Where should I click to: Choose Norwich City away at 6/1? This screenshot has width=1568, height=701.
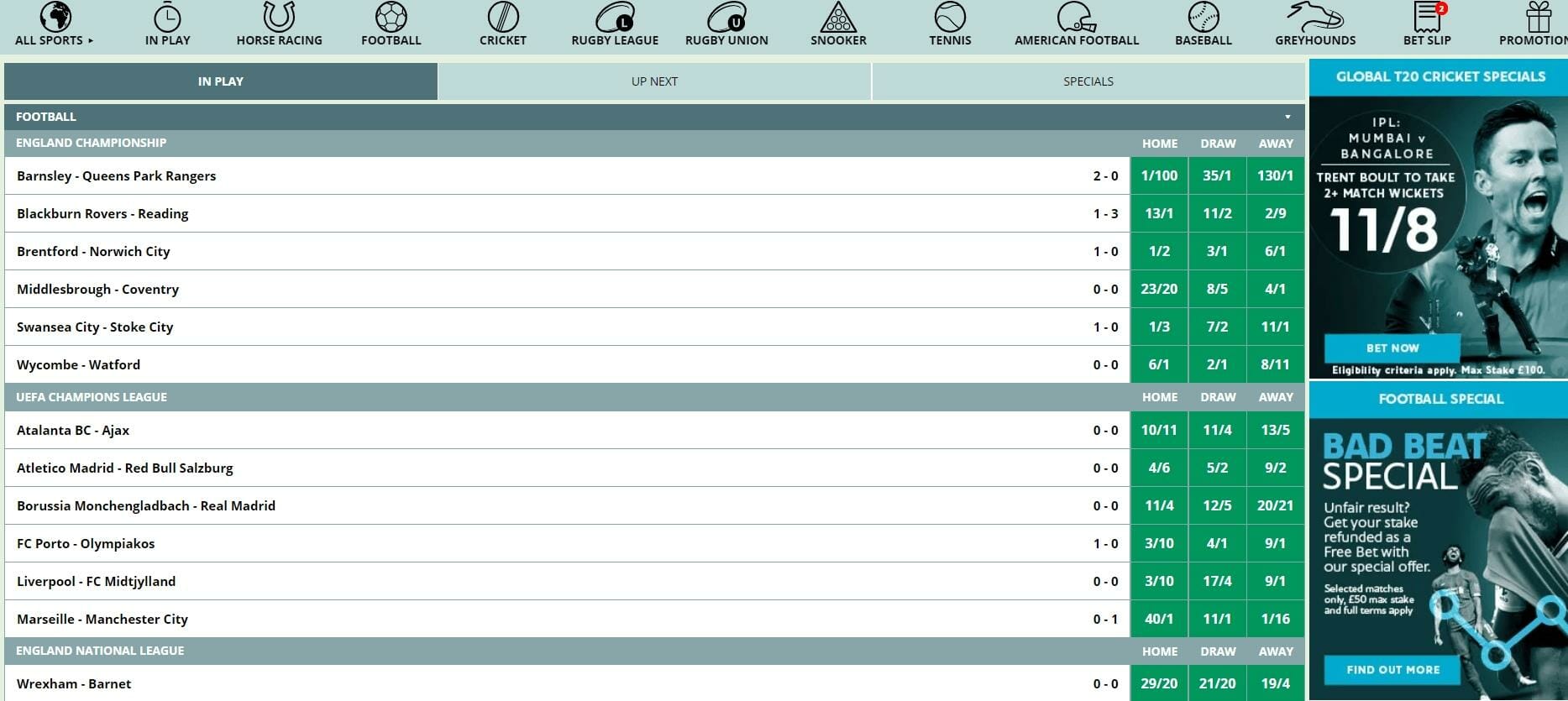tap(1275, 251)
